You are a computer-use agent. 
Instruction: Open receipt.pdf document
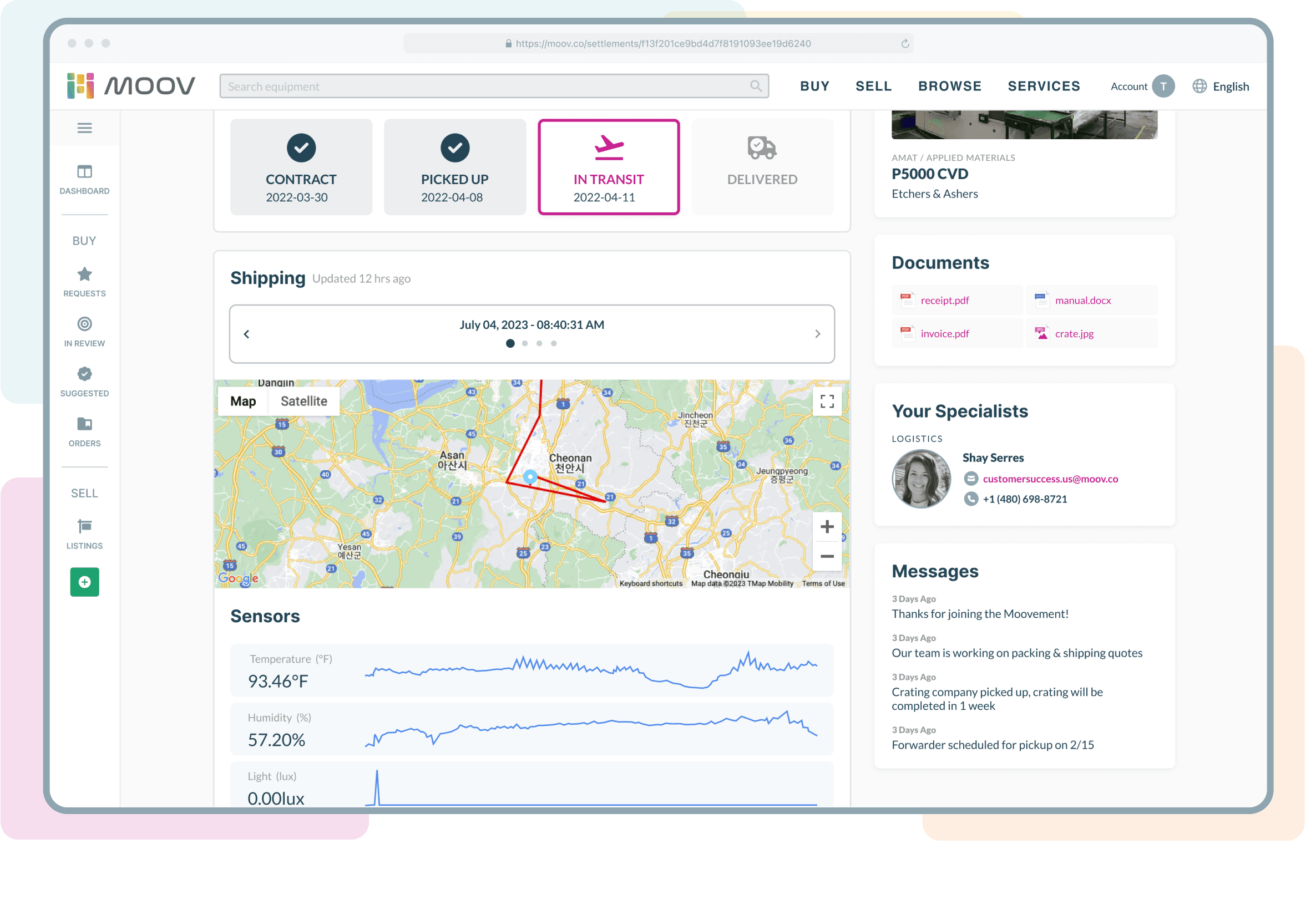point(944,301)
